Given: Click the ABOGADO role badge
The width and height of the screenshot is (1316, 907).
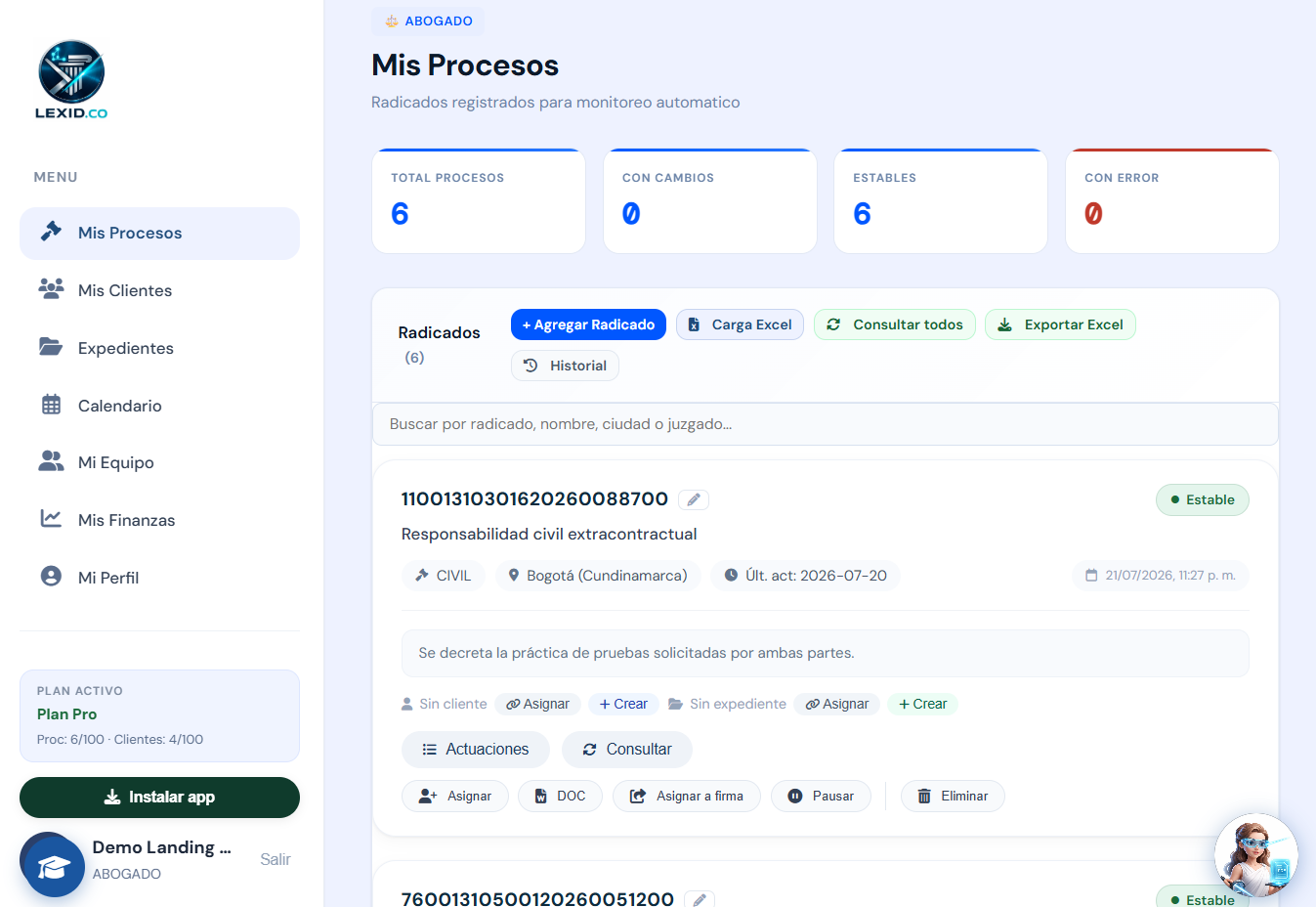Looking at the screenshot, I should [428, 21].
